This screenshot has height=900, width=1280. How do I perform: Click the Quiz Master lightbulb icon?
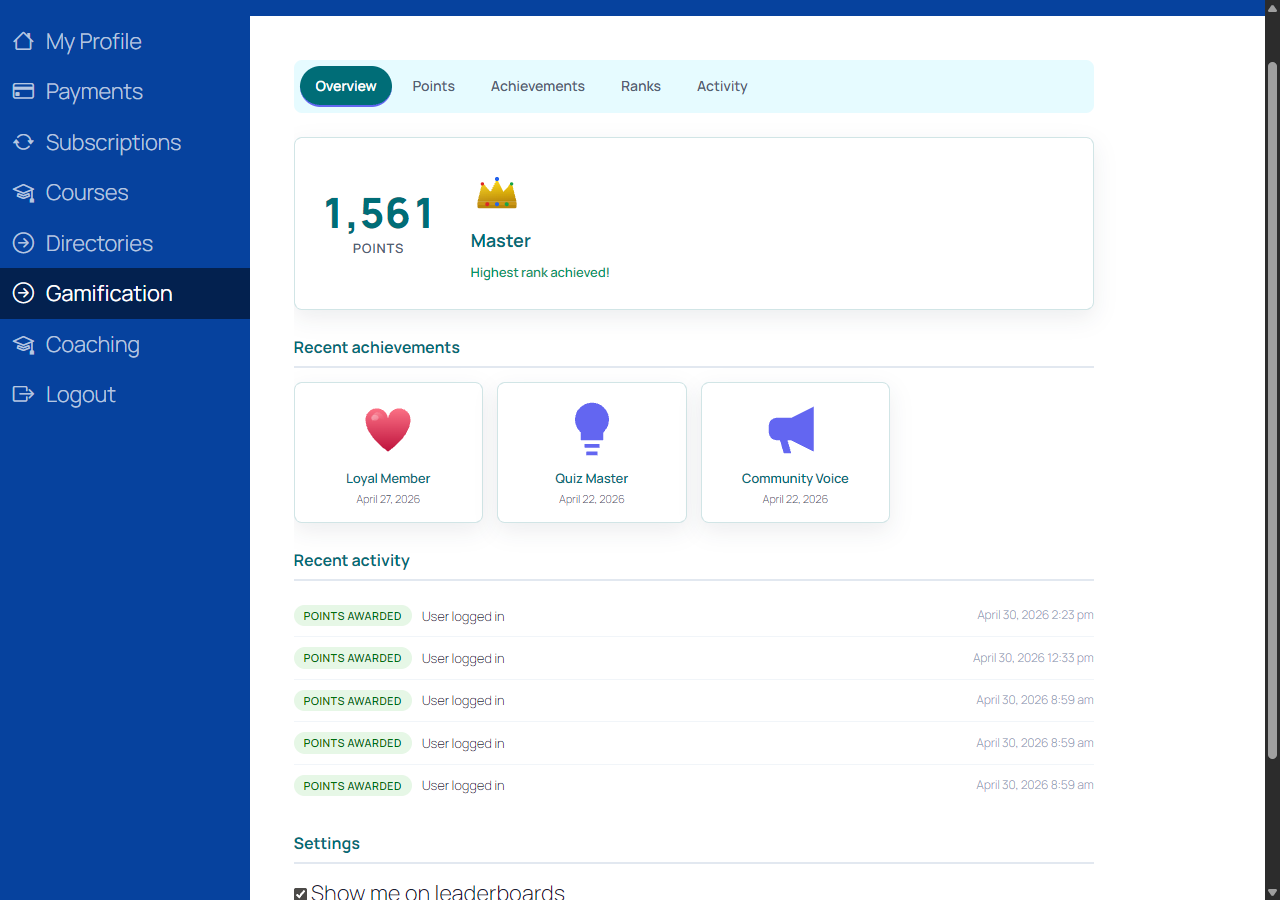tap(592, 429)
